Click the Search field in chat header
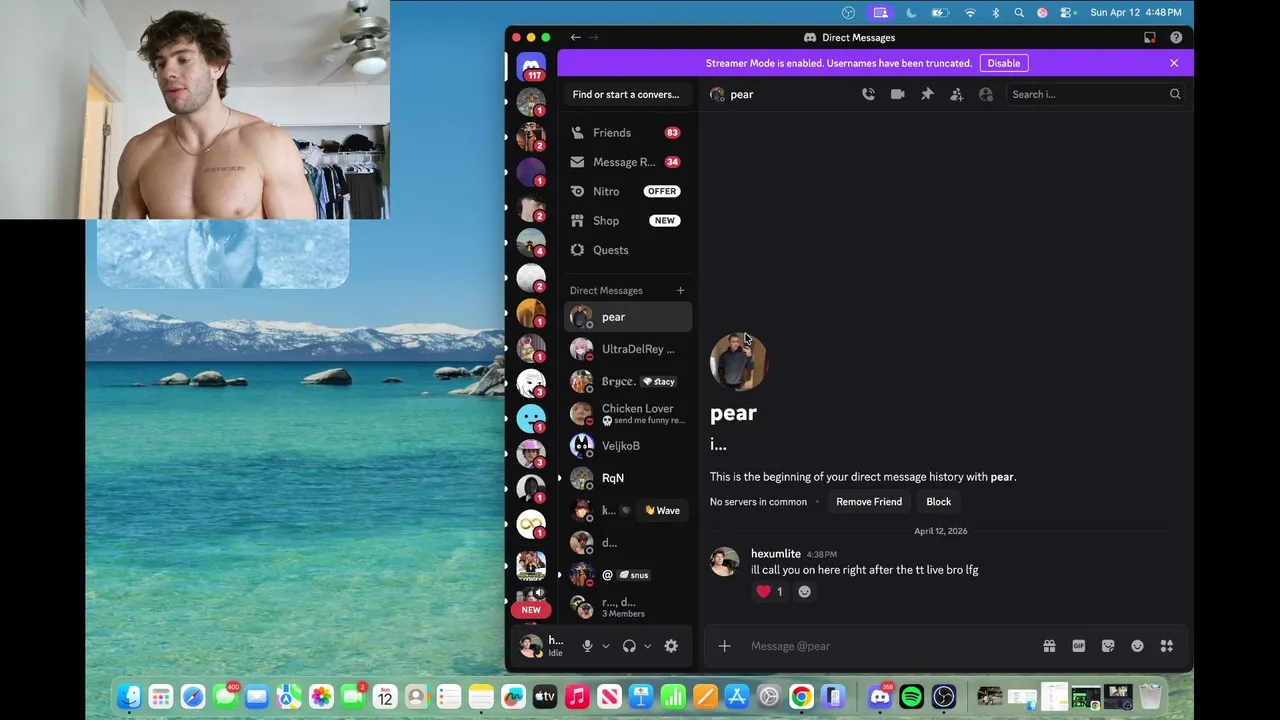The image size is (1280, 720). (1095, 94)
